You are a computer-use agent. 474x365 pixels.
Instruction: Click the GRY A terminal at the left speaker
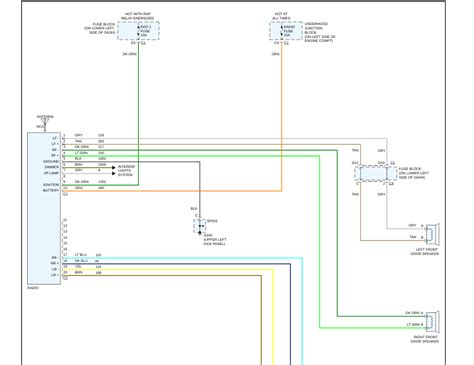click(416, 226)
